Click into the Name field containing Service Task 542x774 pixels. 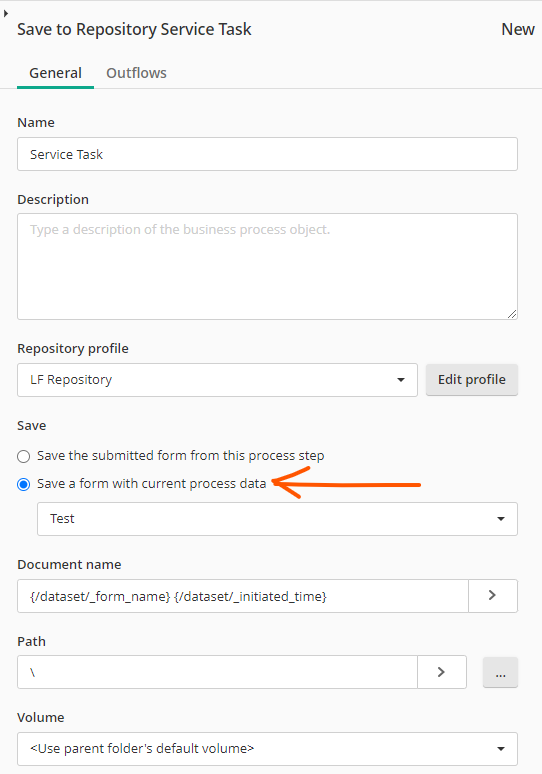pos(268,154)
